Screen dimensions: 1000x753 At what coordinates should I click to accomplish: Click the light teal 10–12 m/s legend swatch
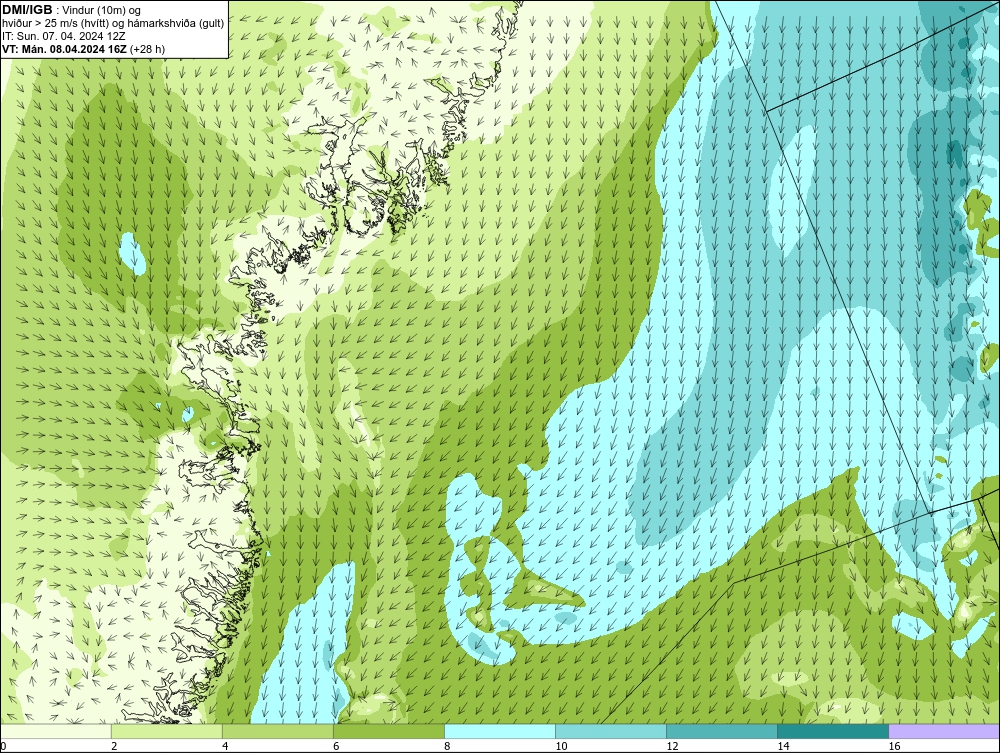click(610, 731)
